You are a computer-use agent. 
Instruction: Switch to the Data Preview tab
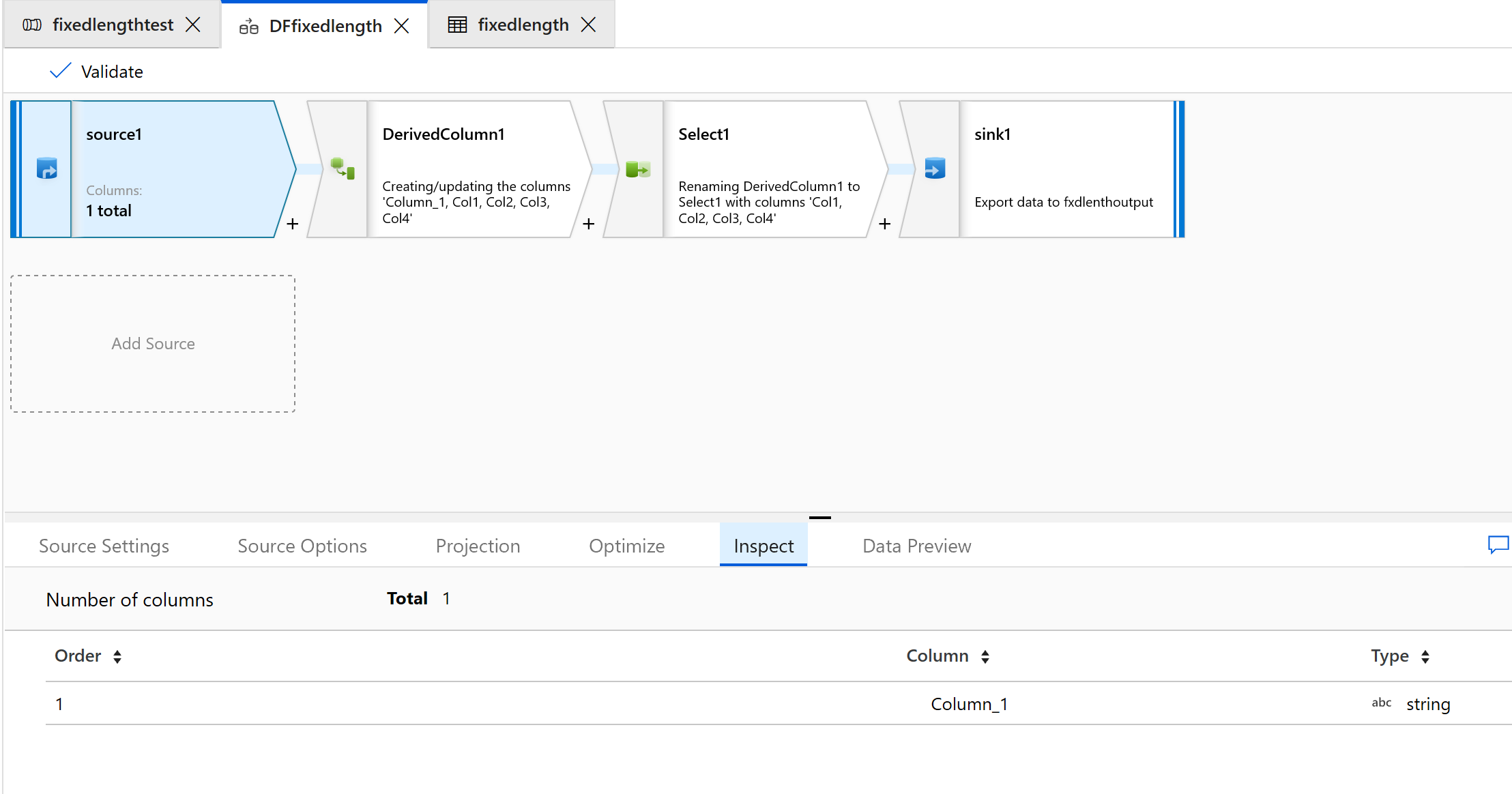click(x=916, y=546)
